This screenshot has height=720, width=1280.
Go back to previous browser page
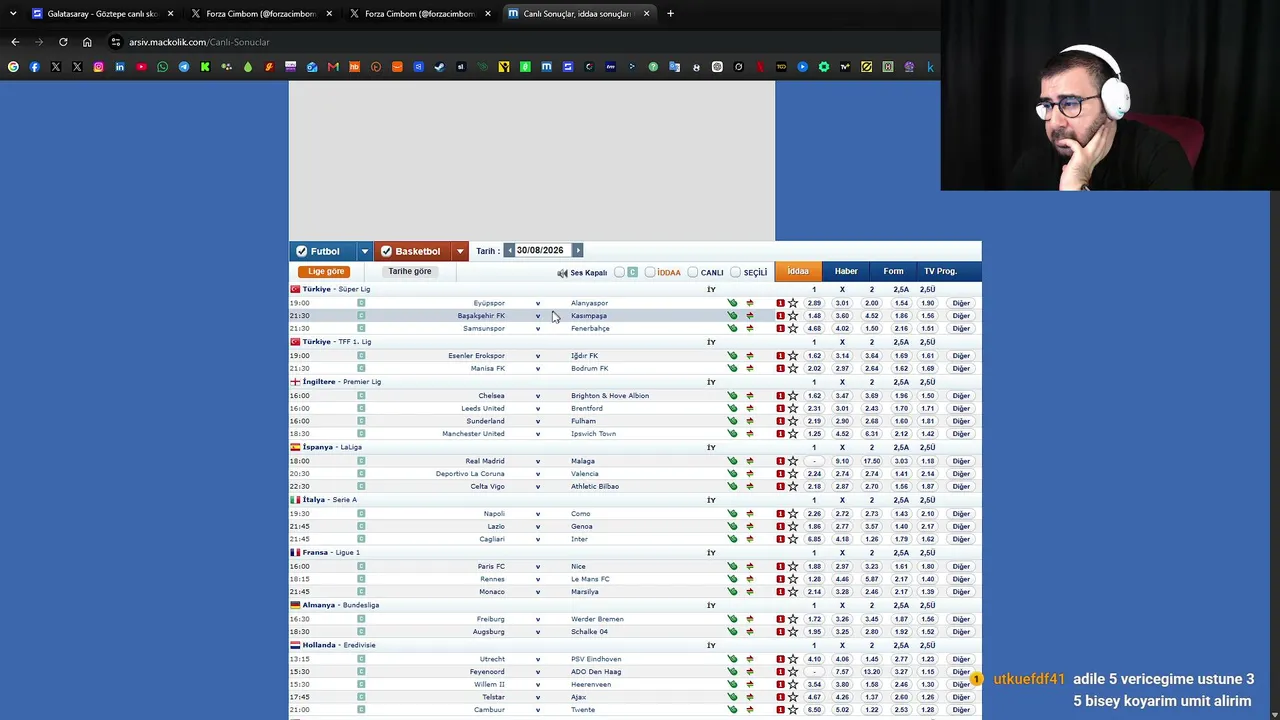15,42
